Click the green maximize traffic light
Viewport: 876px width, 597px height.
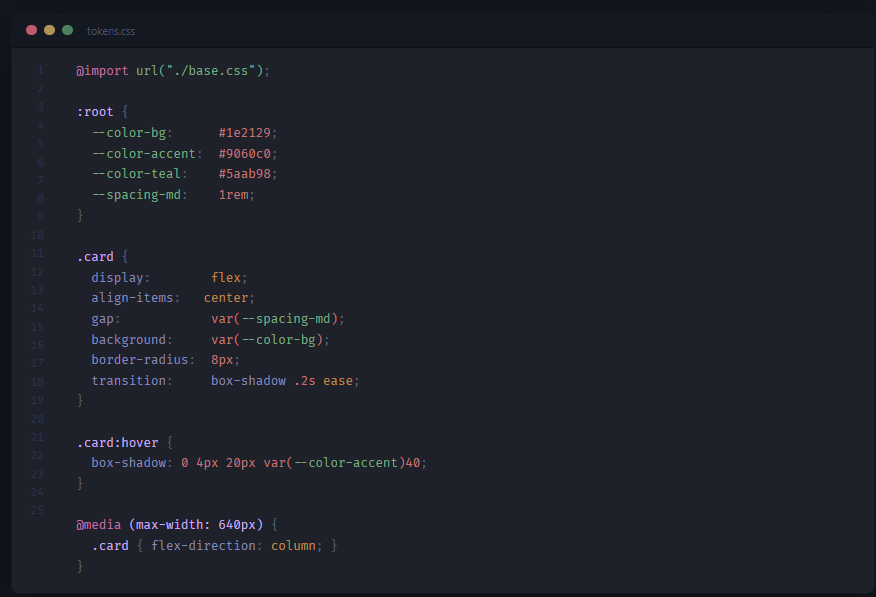tap(67, 31)
